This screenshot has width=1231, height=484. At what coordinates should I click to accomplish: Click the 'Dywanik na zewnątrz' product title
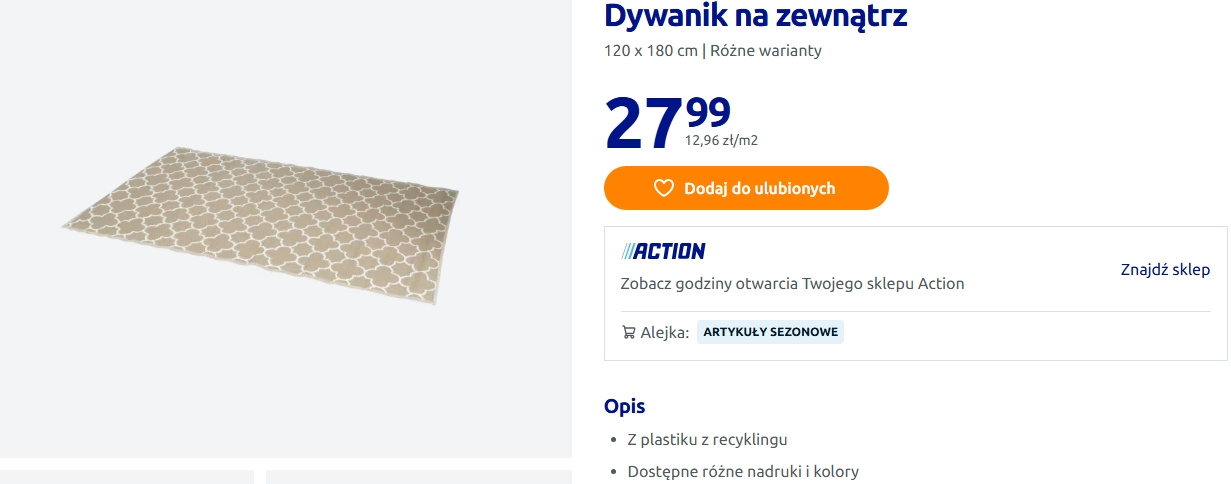click(756, 17)
